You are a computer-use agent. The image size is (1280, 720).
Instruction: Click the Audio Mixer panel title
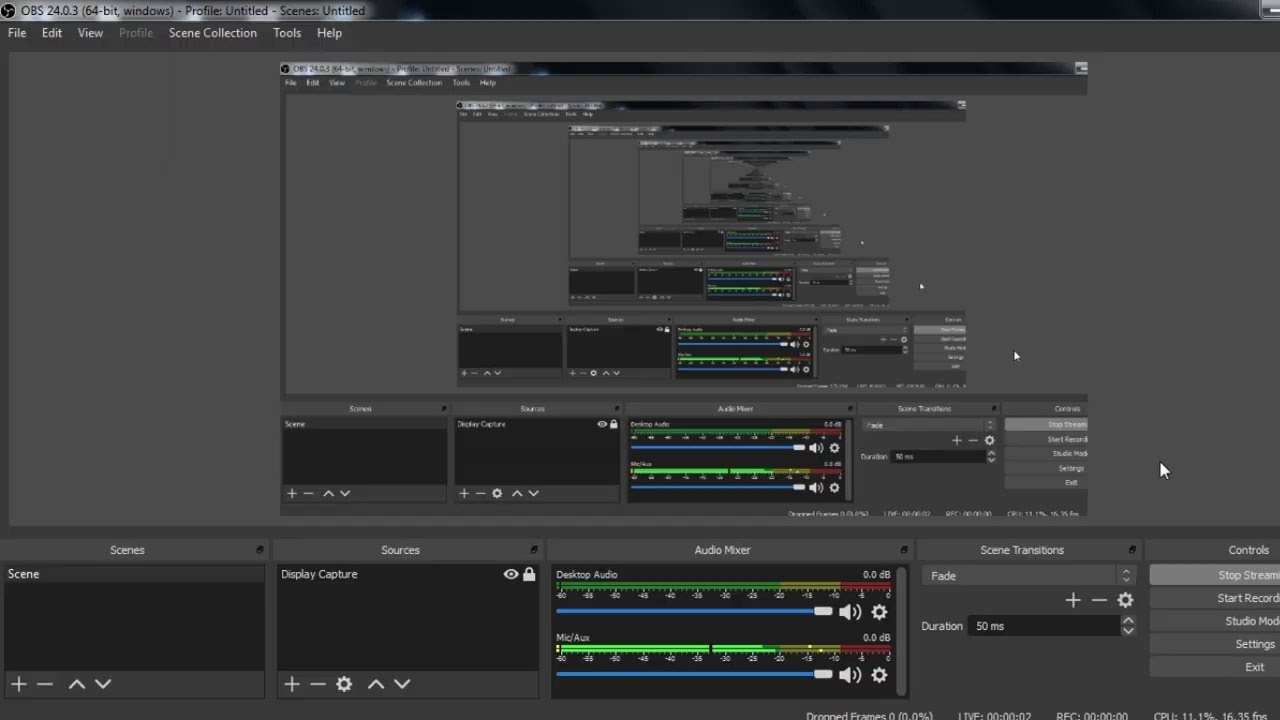click(722, 550)
